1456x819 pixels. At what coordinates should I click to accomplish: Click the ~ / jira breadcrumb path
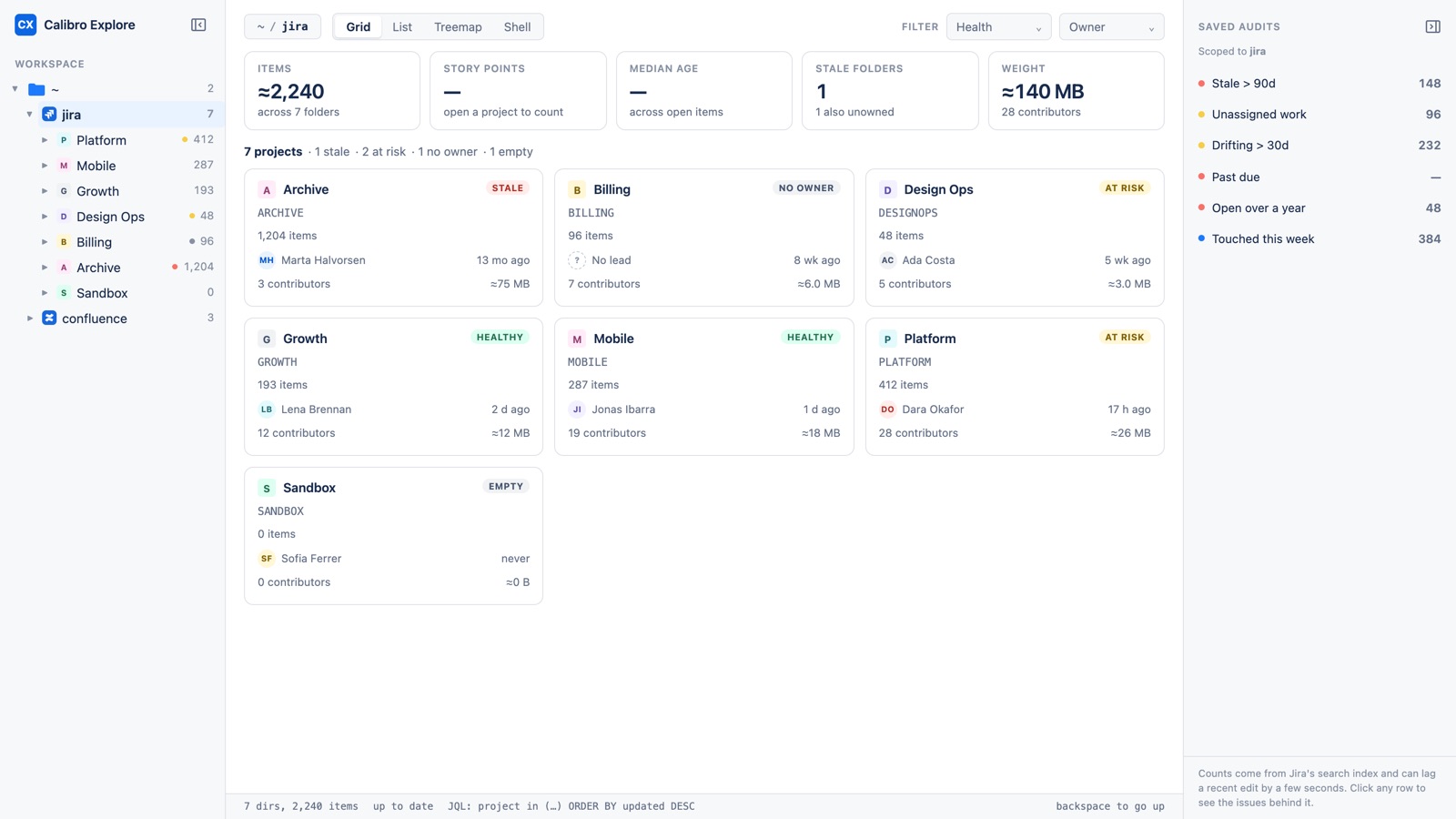click(x=282, y=27)
